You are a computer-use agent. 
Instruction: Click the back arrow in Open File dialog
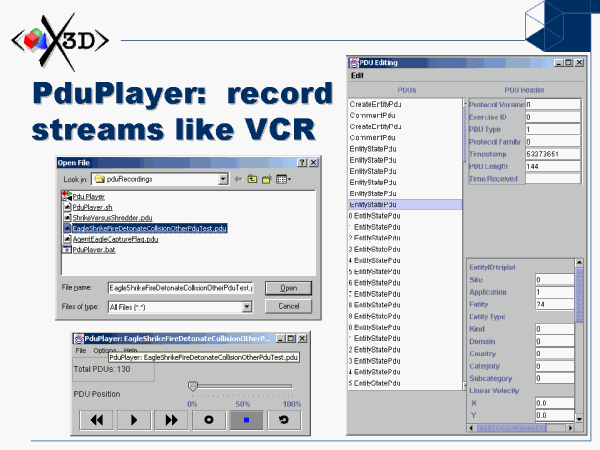click(x=237, y=180)
